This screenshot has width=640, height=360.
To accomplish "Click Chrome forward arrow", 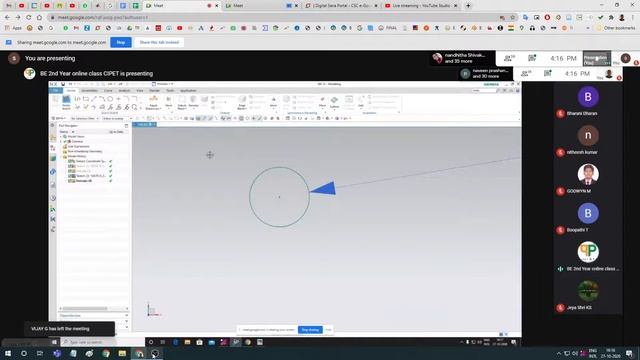I will (18, 17).
